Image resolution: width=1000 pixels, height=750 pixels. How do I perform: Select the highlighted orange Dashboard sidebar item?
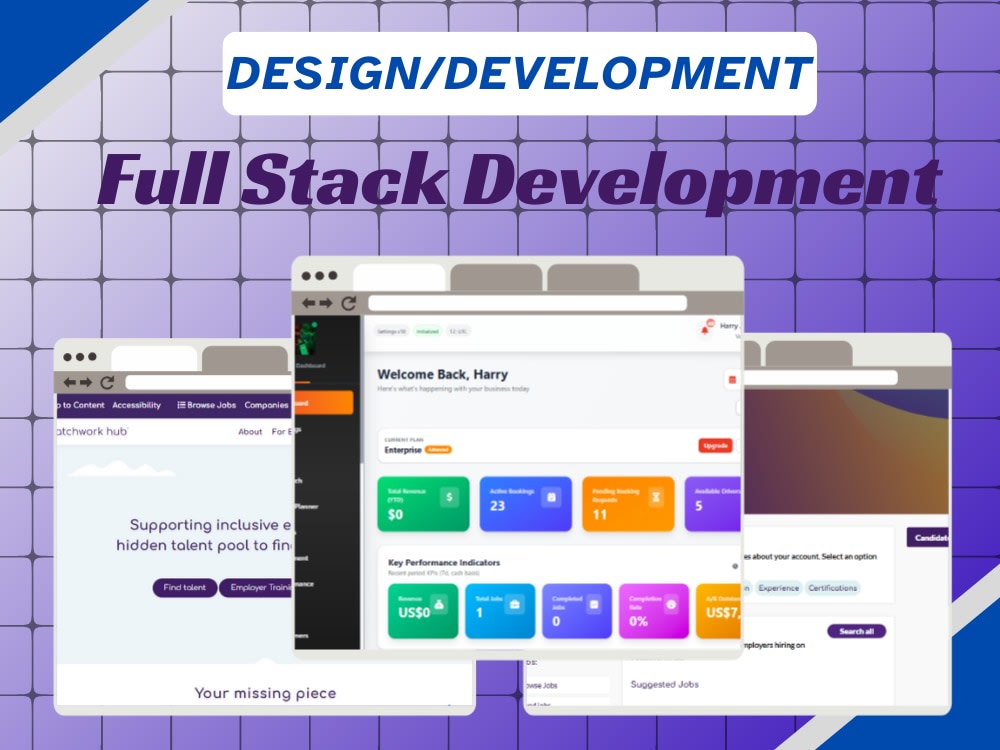(324, 403)
